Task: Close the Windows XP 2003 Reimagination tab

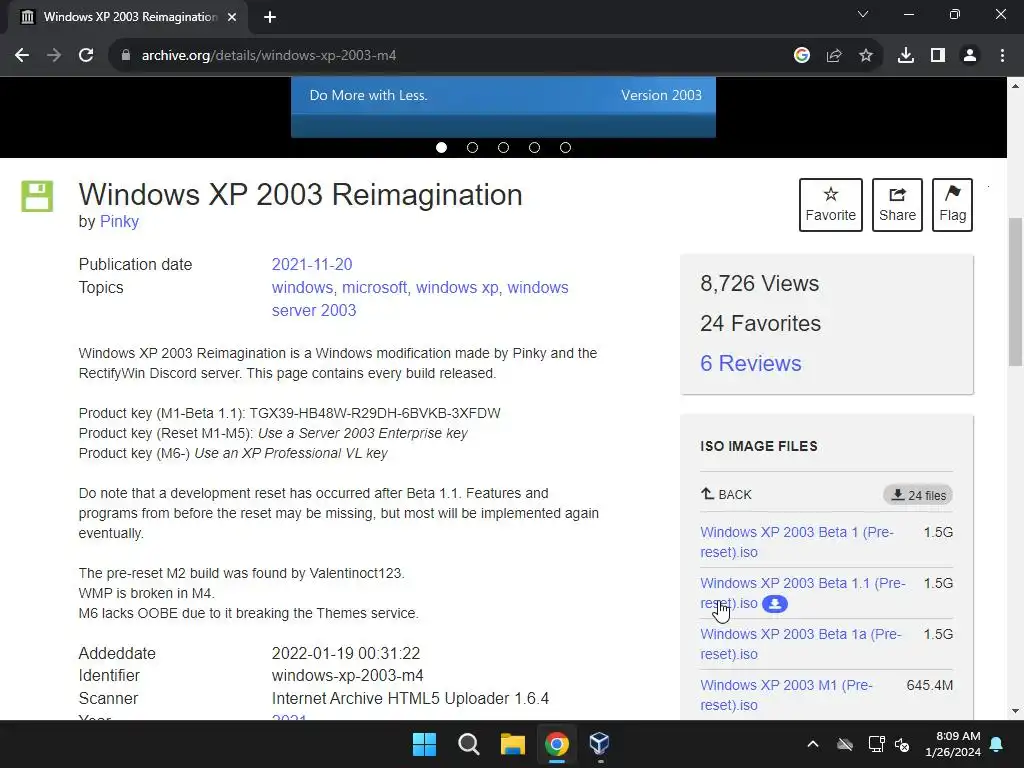Action: click(232, 17)
